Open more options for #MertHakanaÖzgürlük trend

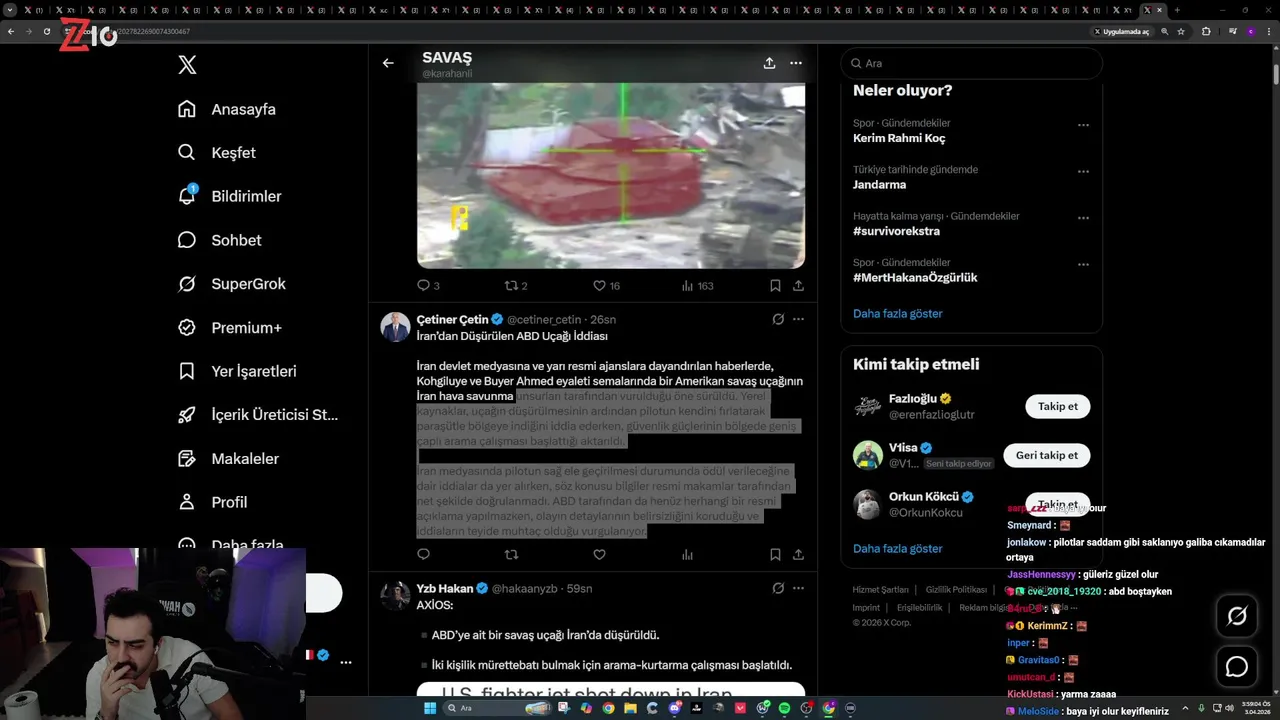tap(1083, 265)
